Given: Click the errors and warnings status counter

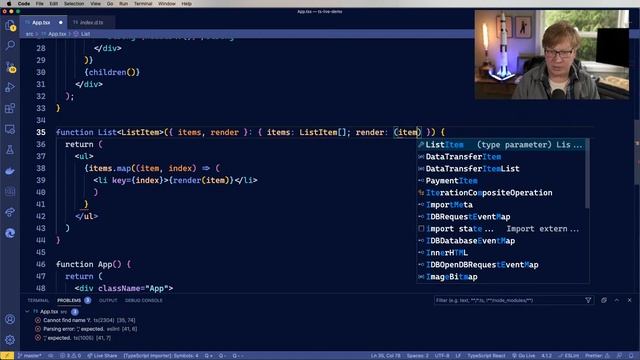Looking at the screenshot, I should pos(71,356).
